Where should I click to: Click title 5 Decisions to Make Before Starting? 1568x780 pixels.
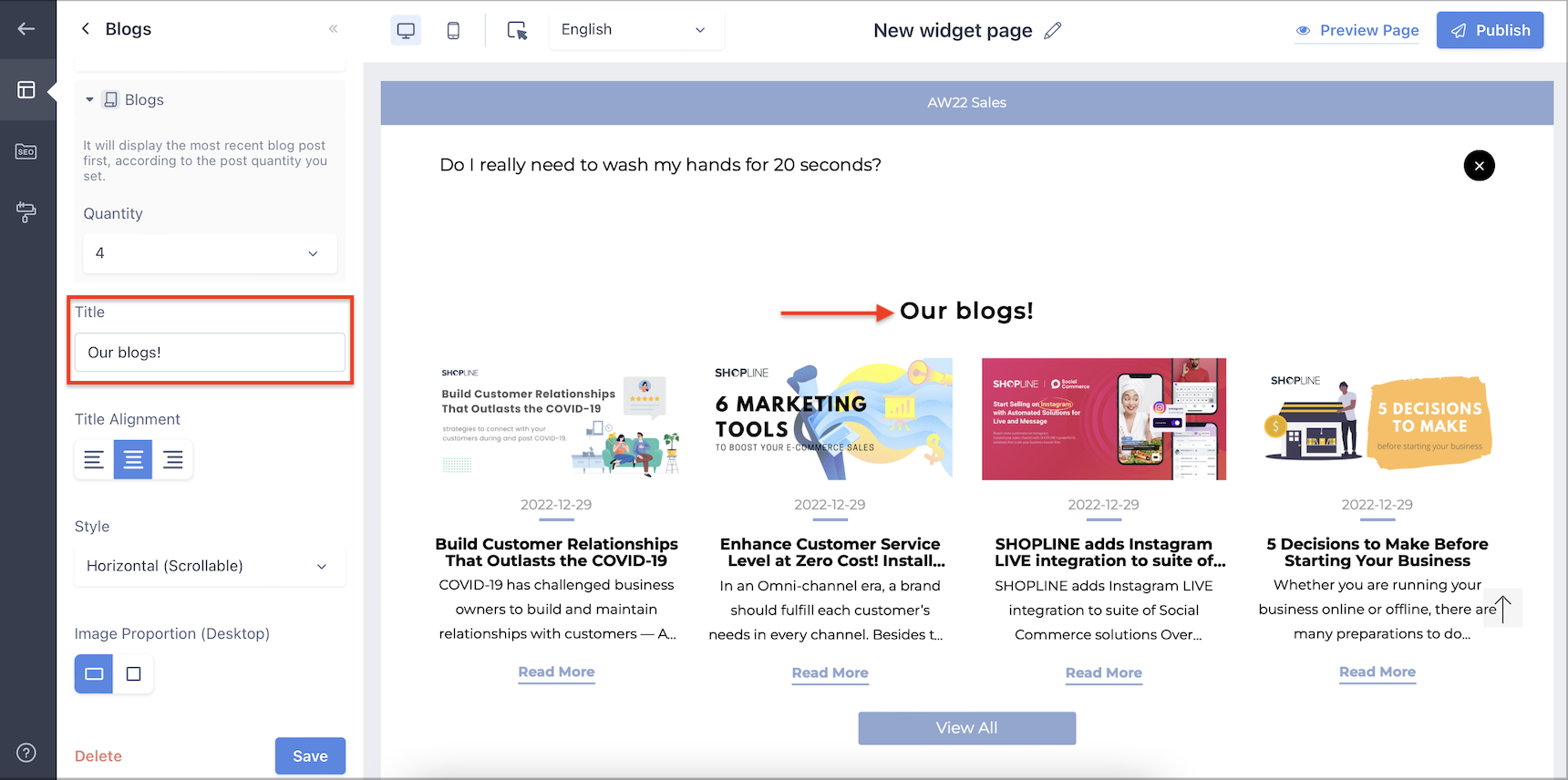click(1377, 552)
